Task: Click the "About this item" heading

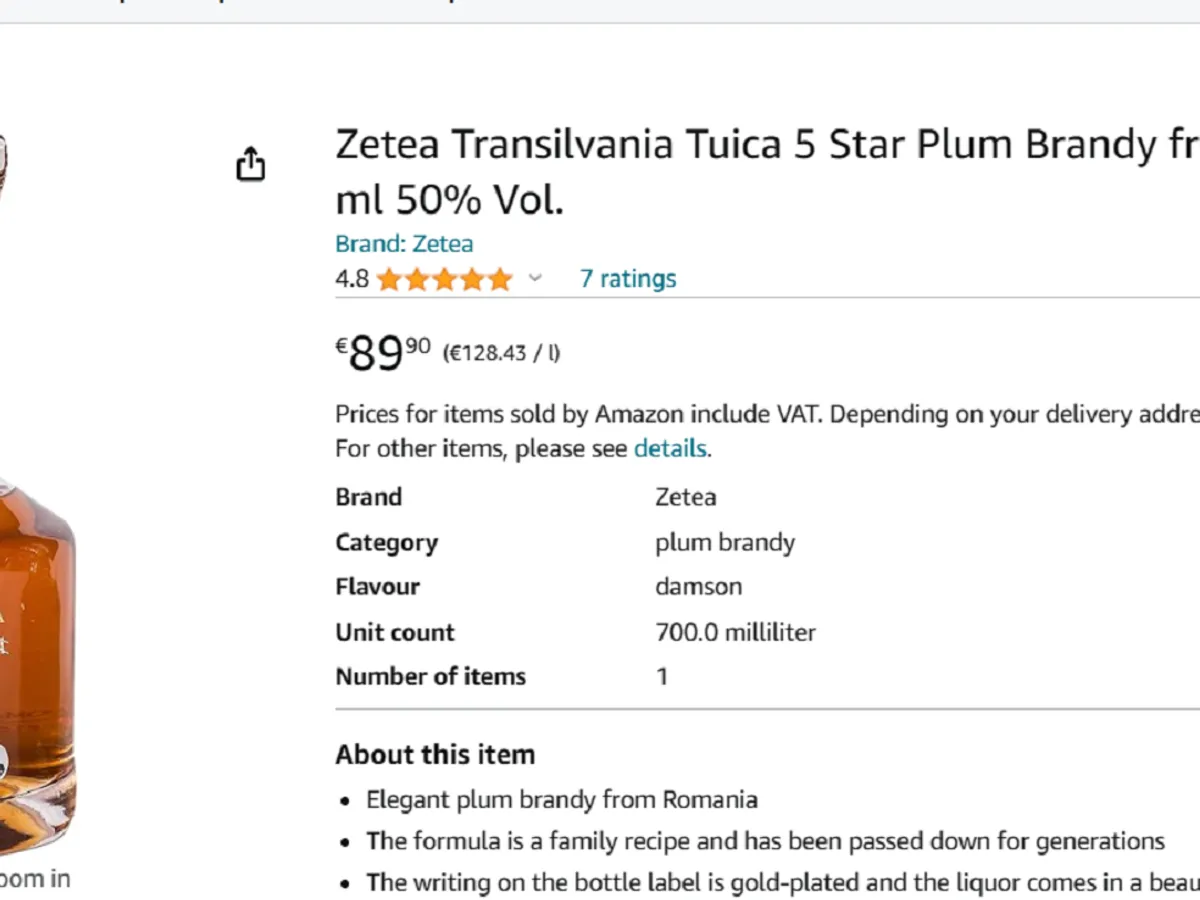Action: (x=435, y=754)
